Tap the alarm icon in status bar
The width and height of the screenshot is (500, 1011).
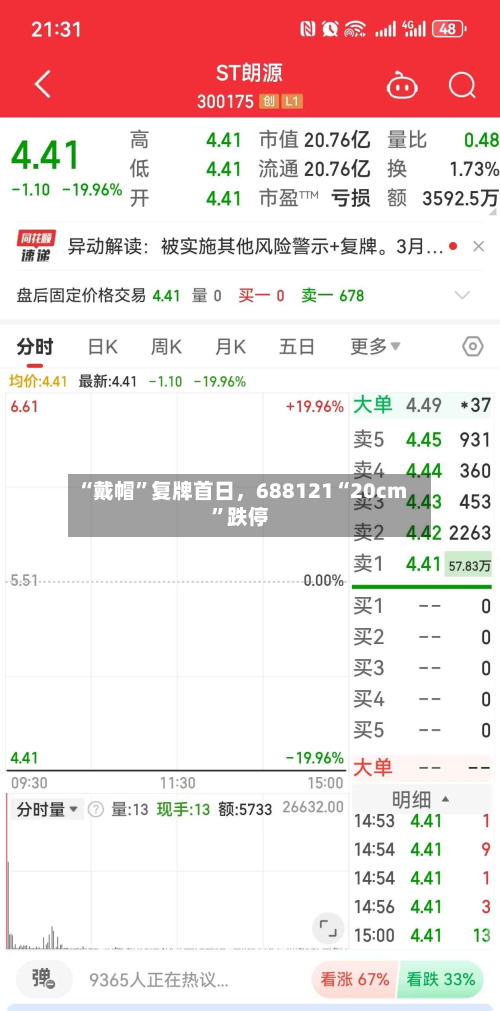(x=330, y=29)
